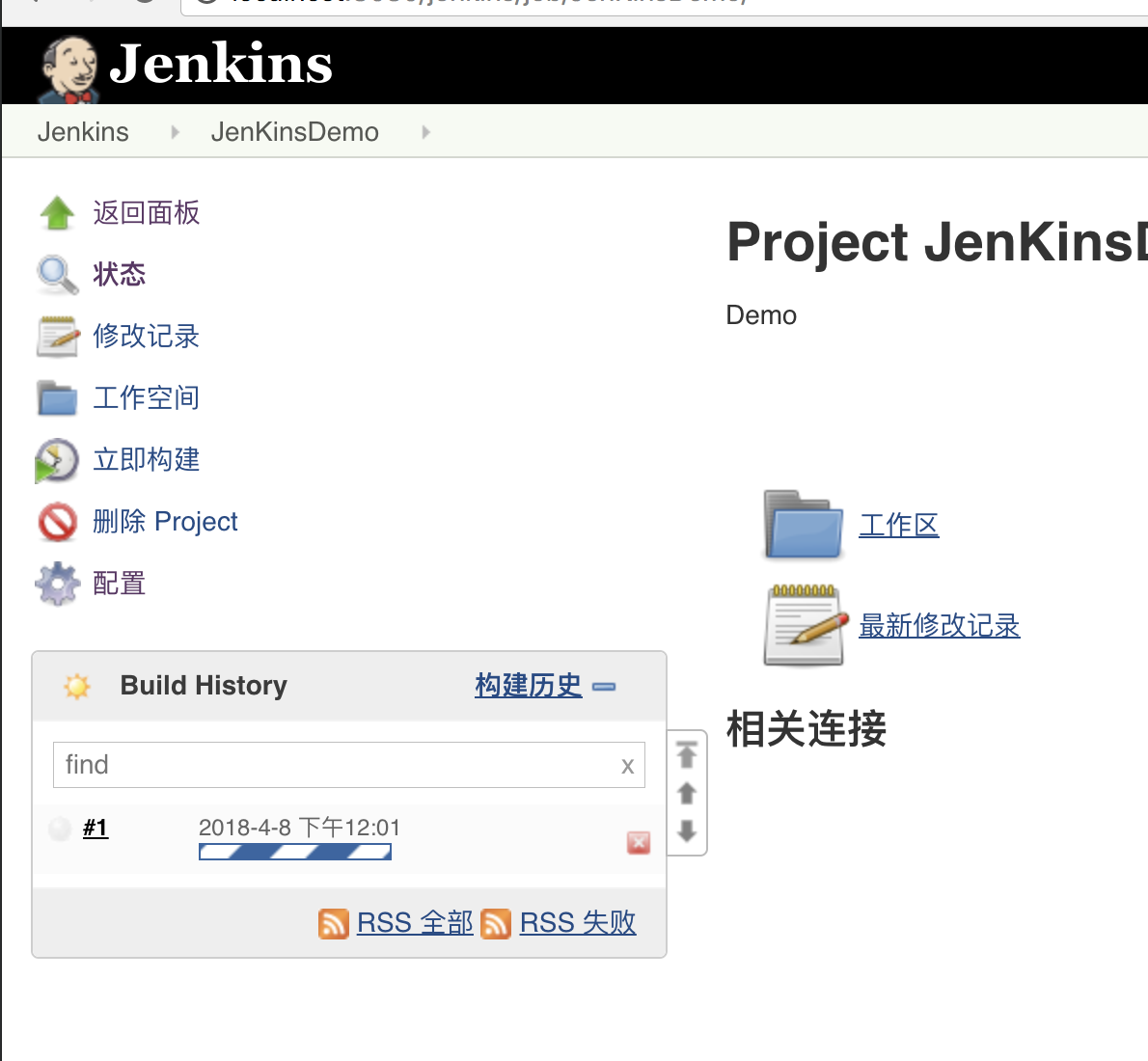The height and width of the screenshot is (1061, 1148).
Task: Click the grey status ball for build #1
Action: tap(59, 829)
